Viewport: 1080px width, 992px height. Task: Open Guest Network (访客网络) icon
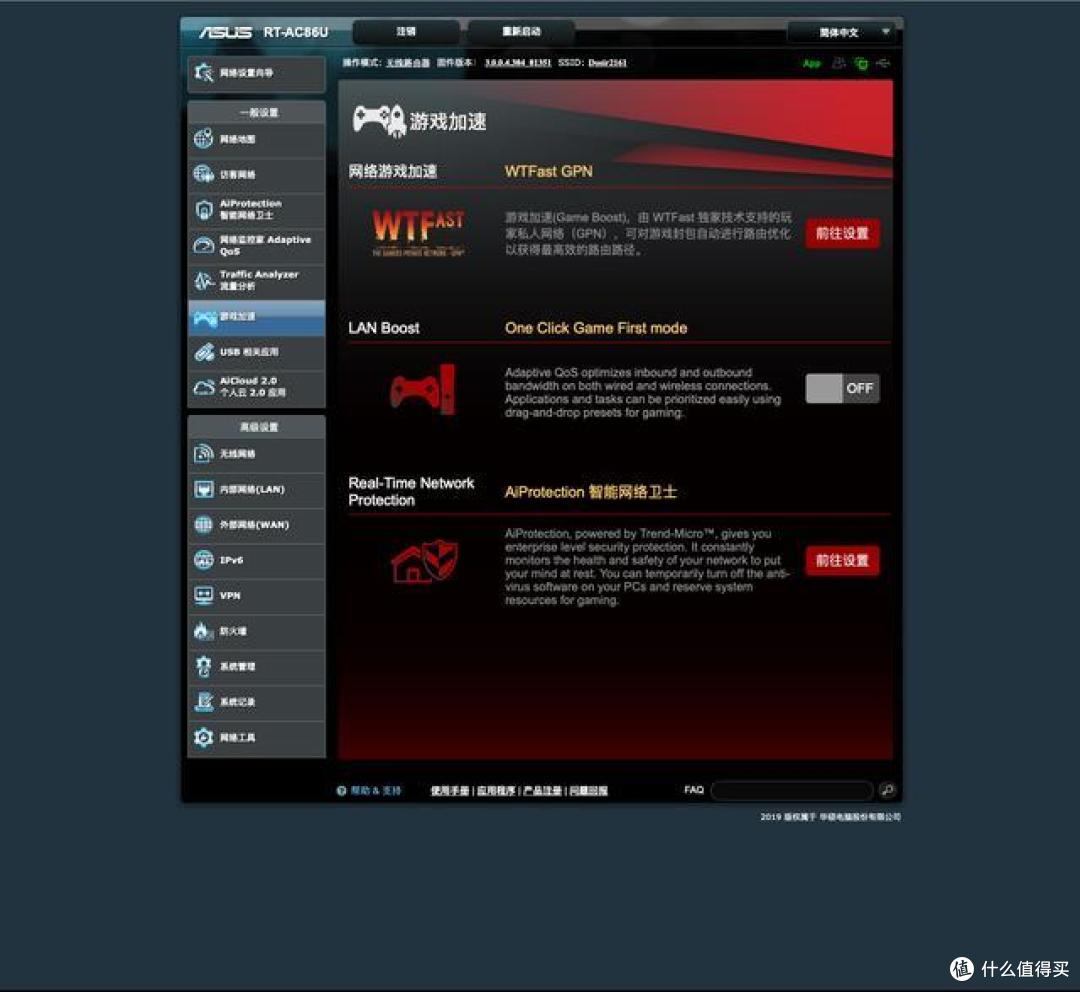tap(204, 174)
